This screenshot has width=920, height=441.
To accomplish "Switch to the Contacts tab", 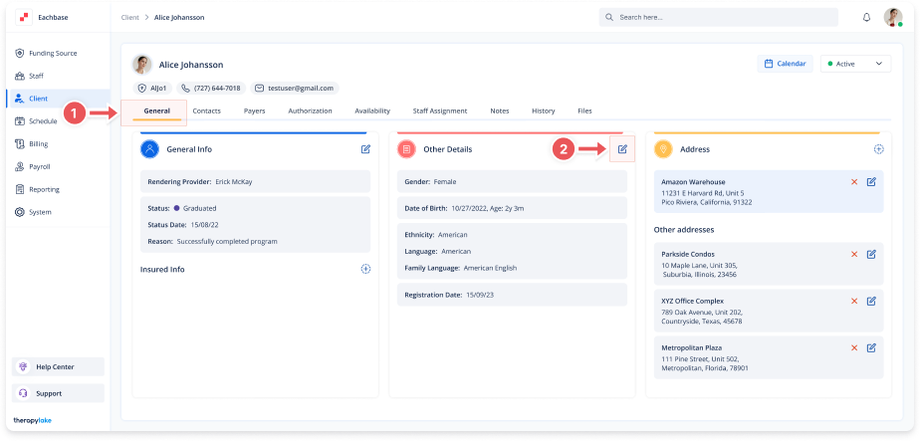I will tap(207, 110).
